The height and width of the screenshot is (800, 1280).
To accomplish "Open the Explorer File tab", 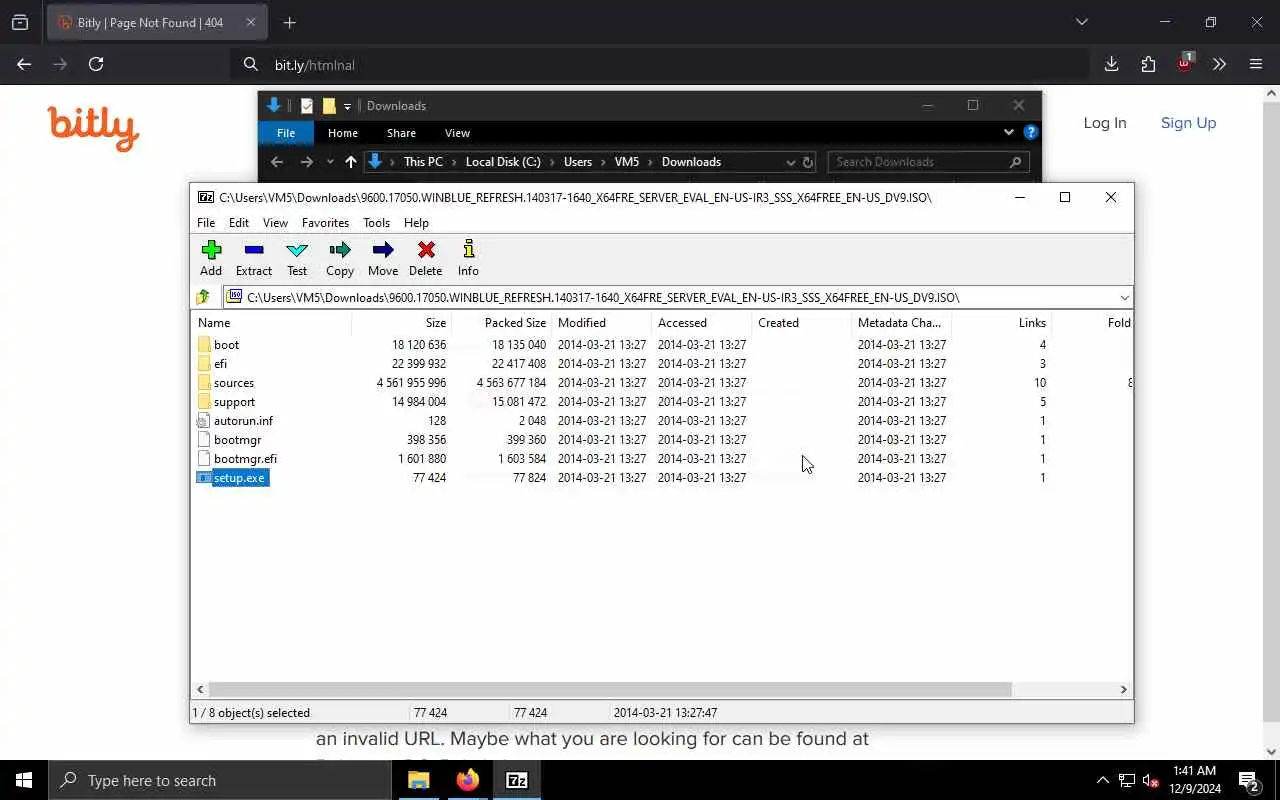I will click(286, 133).
